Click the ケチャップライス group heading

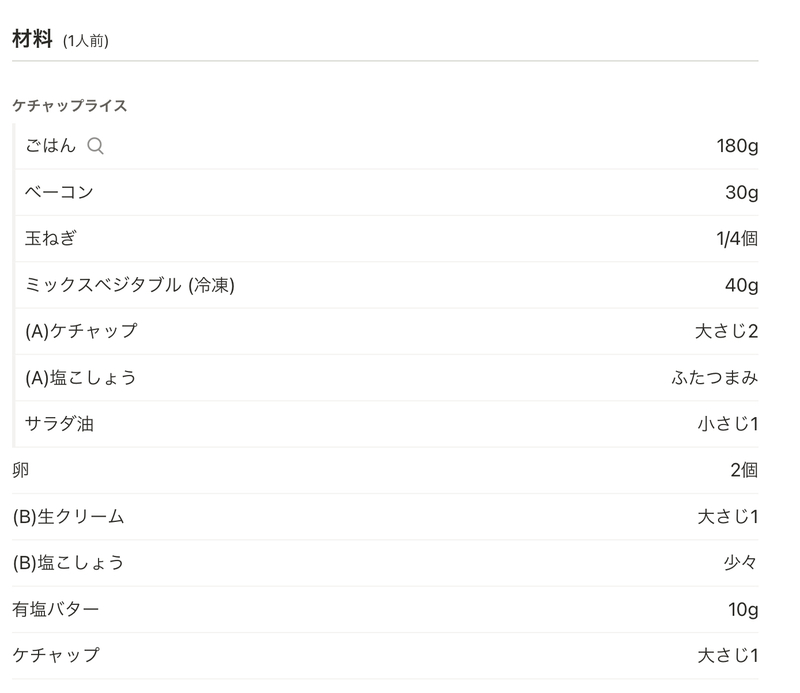click(70, 106)
